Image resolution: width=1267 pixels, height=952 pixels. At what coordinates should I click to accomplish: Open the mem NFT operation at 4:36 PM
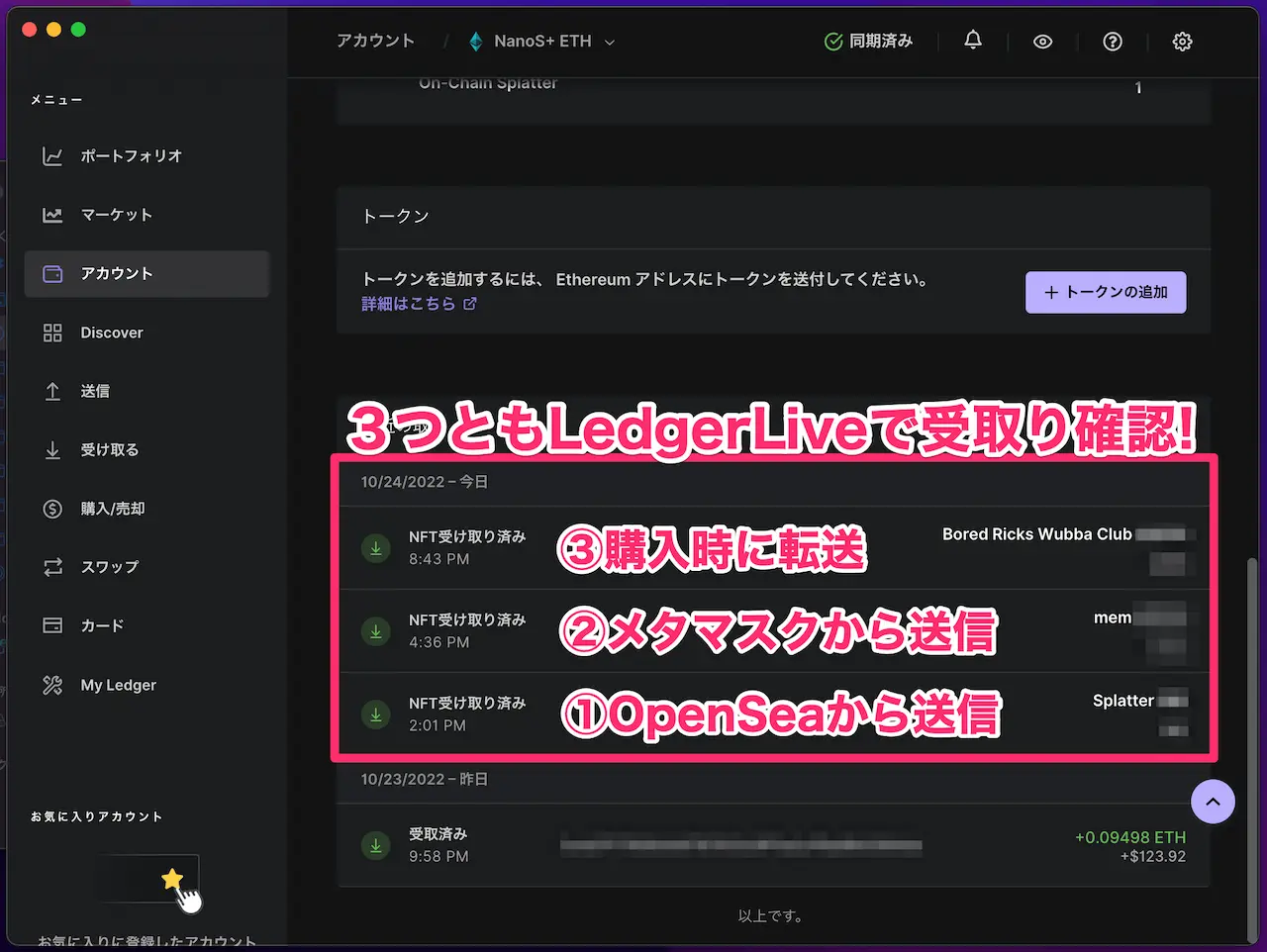774,631
